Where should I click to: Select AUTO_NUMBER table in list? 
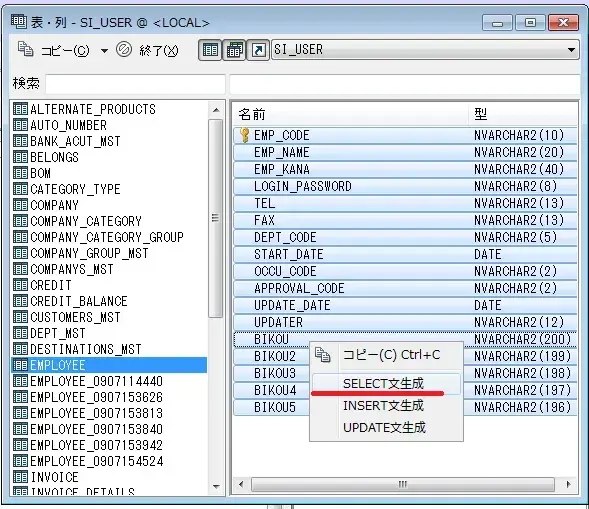point(68,125)
